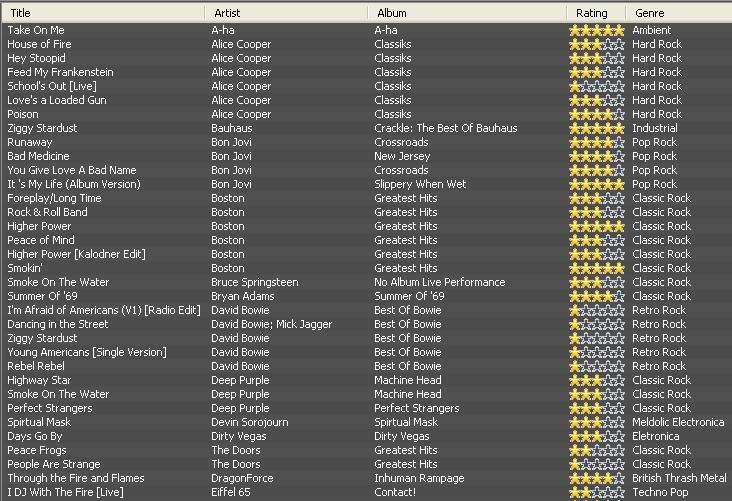The image size is (732, 501).
Task: Select the song Rebel Rebel
Action: click(x=36, y=367)
